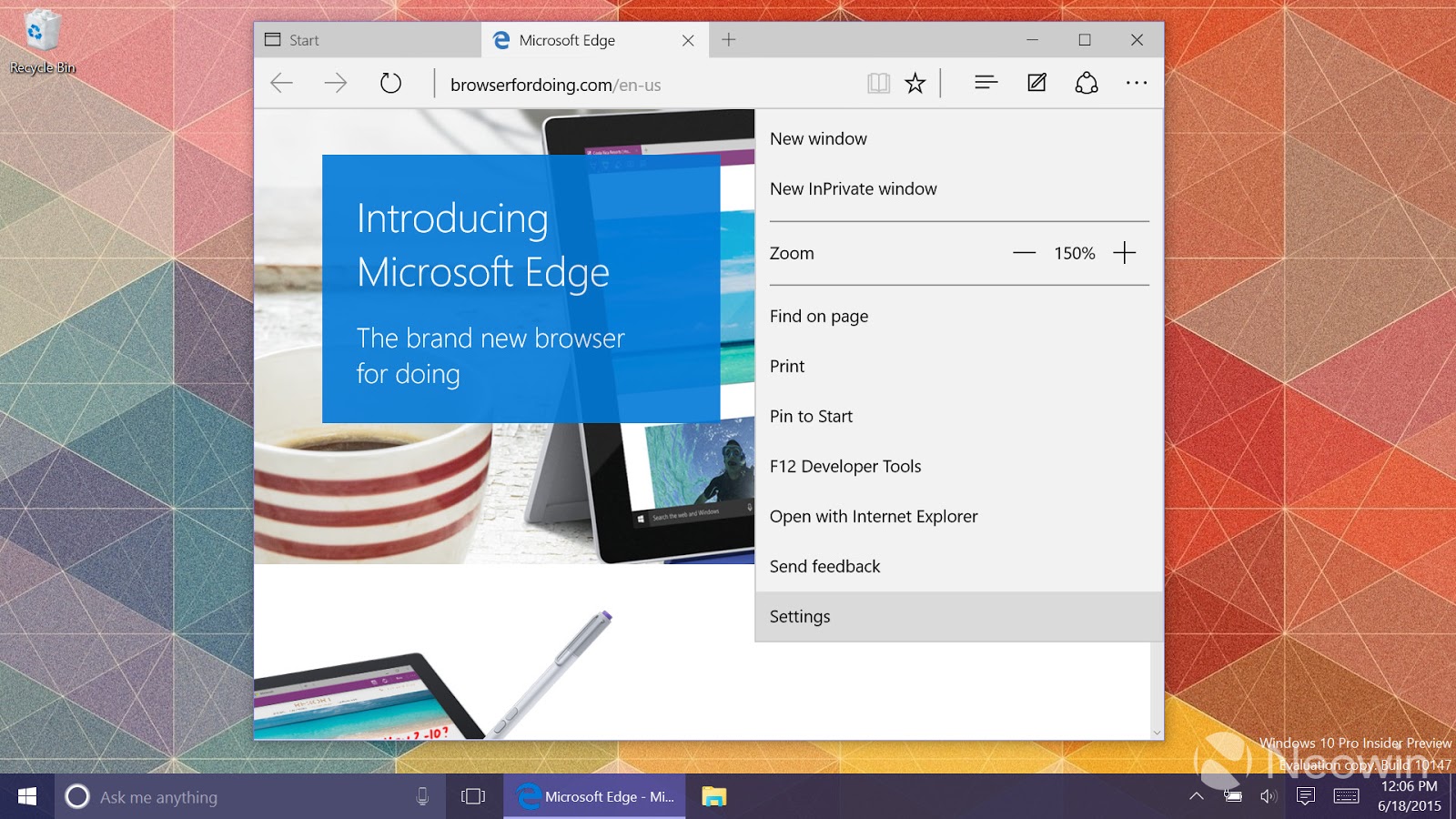The image size is (1456, 819).
Task: Open the touch keyboard icon
Action: (x=1346, y=796)
